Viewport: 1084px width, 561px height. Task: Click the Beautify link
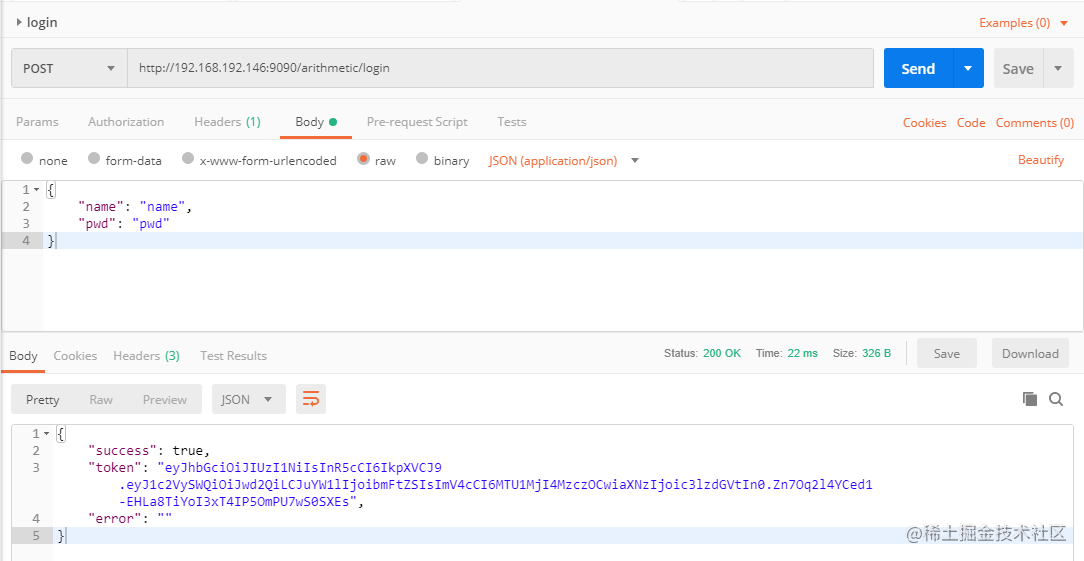tap(1040, 160)
